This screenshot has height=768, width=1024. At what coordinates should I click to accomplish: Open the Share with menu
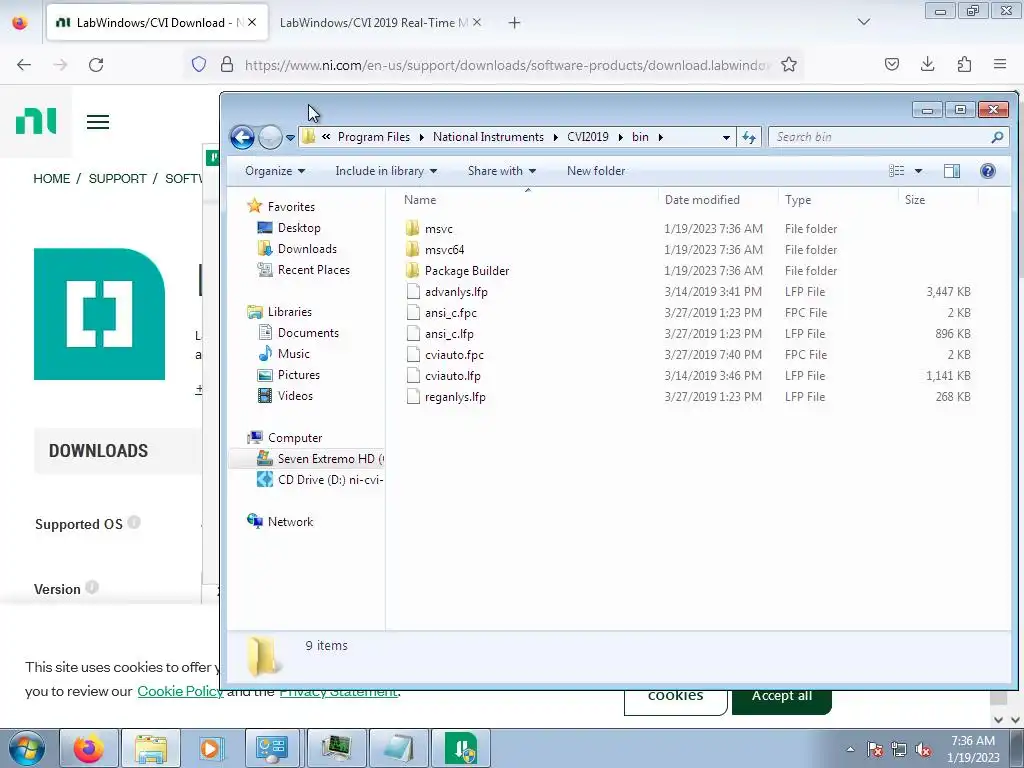point(502,171)
